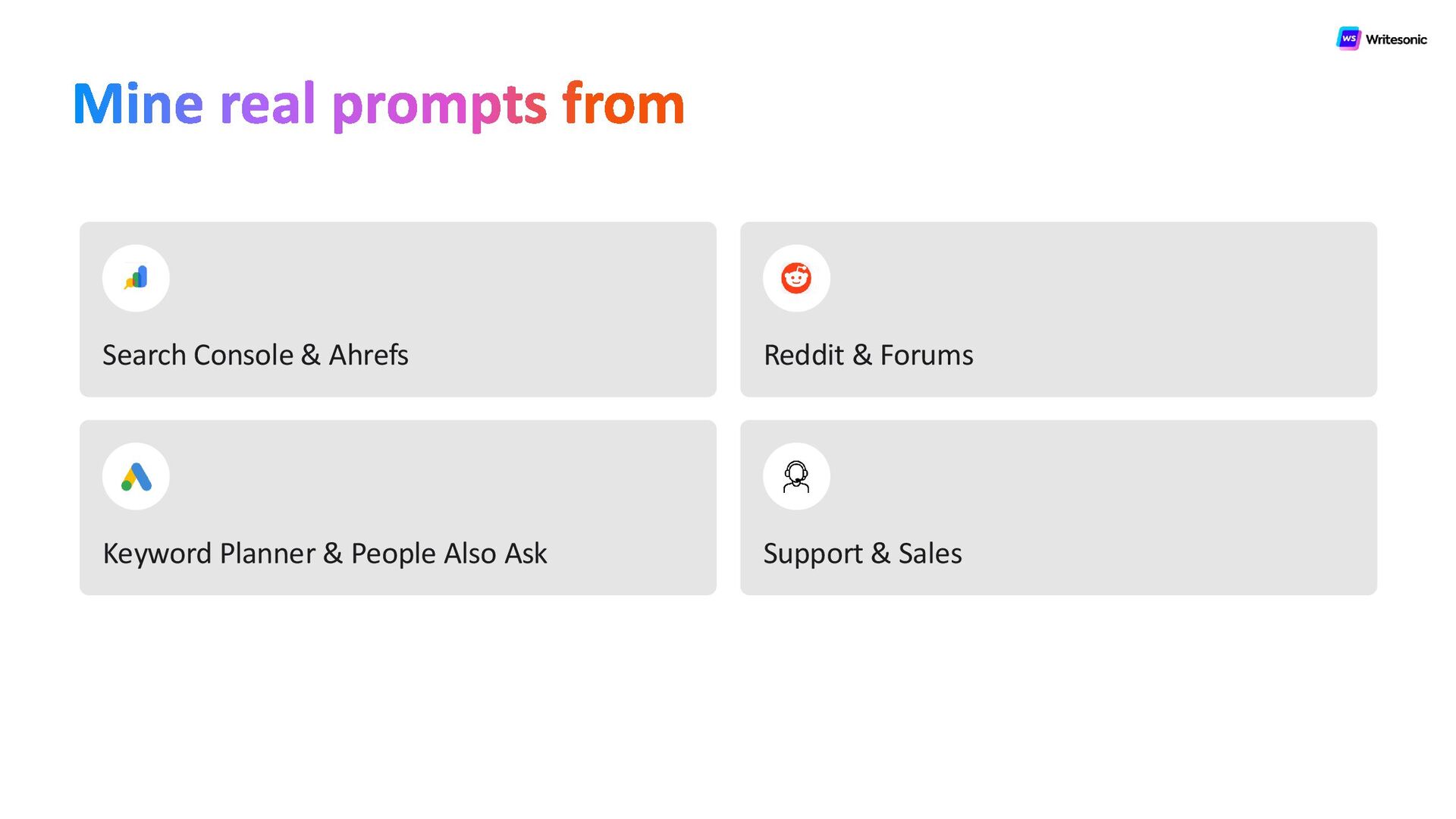Click the word "Forums" in the card label

(x=927, y=355)
